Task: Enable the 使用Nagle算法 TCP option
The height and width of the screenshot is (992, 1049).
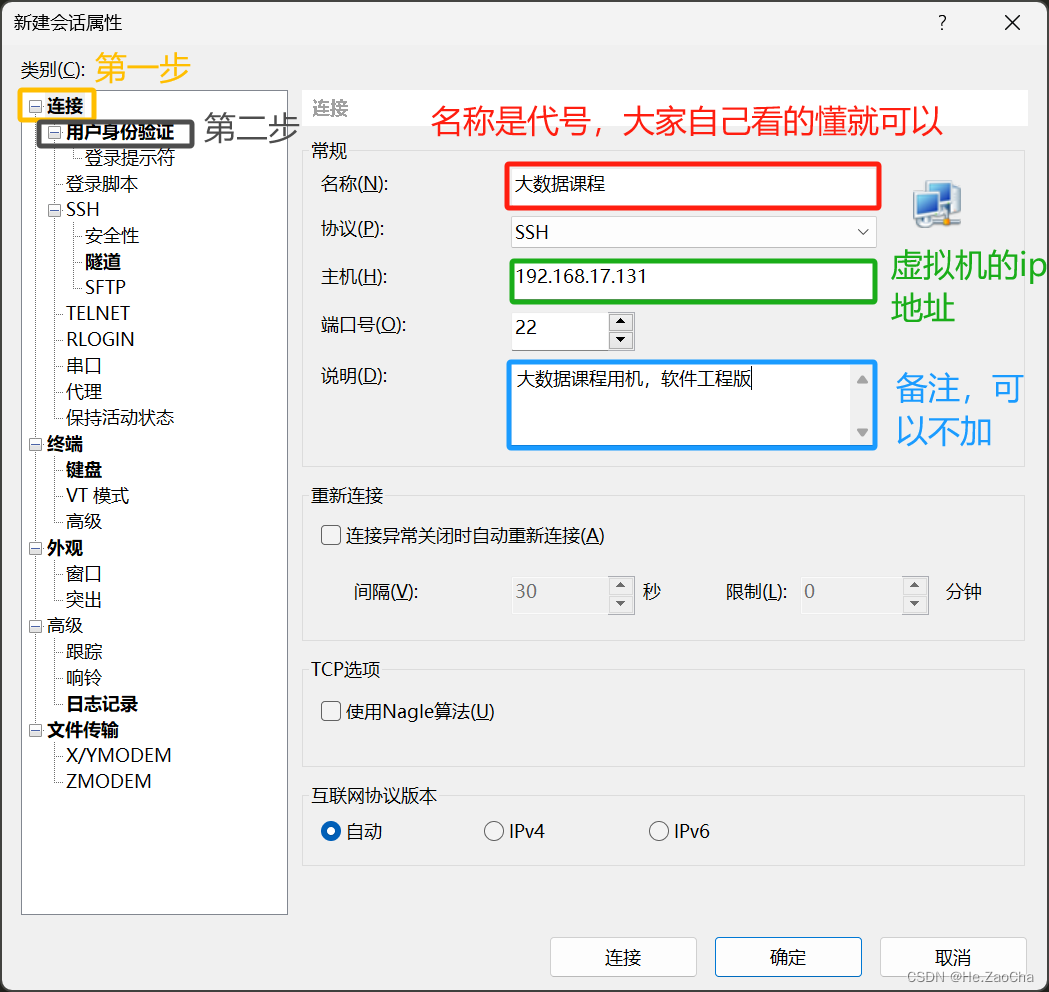Action: pos(330,711)
